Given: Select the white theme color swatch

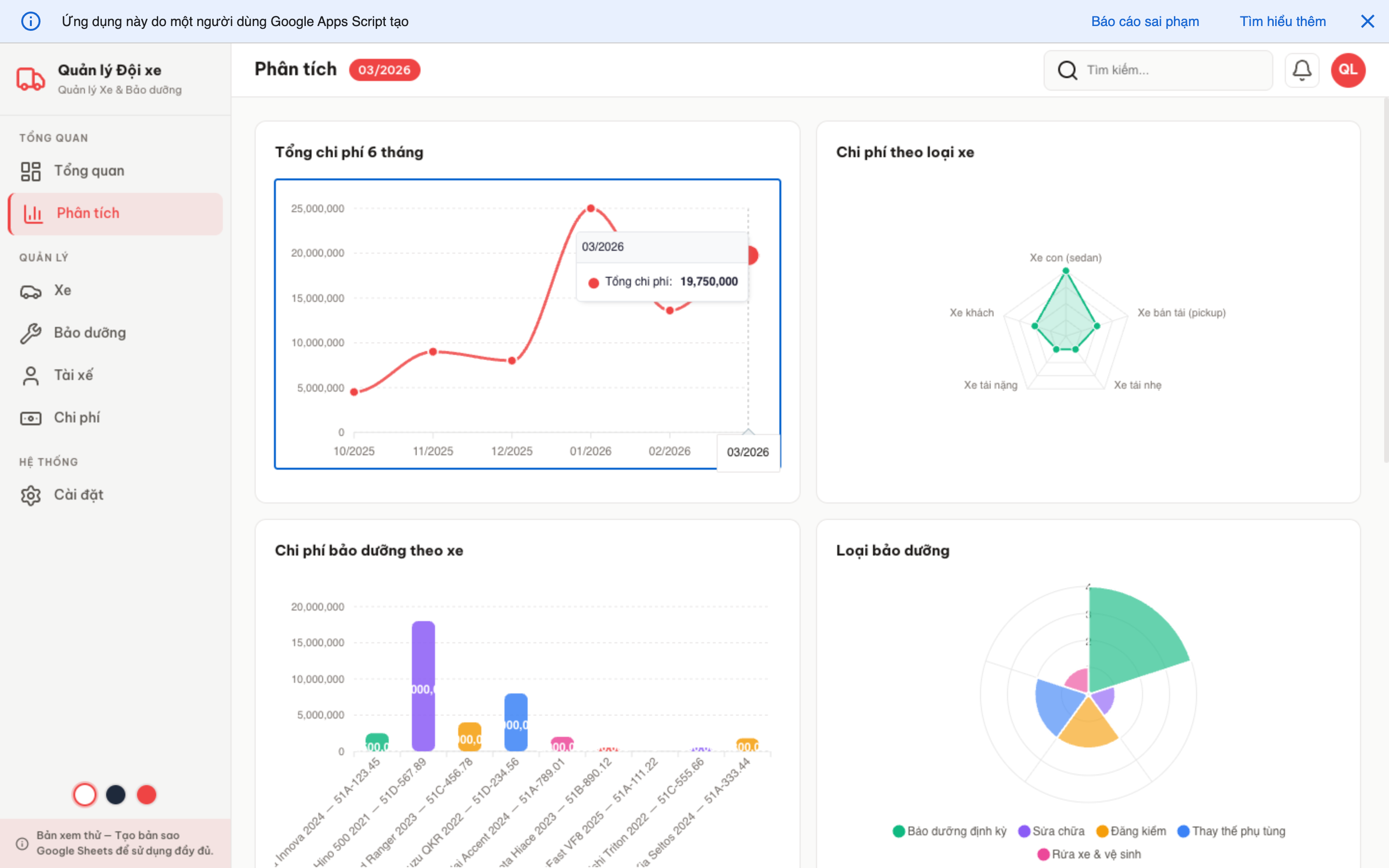Looking at the screenshot, I should 85,795.
